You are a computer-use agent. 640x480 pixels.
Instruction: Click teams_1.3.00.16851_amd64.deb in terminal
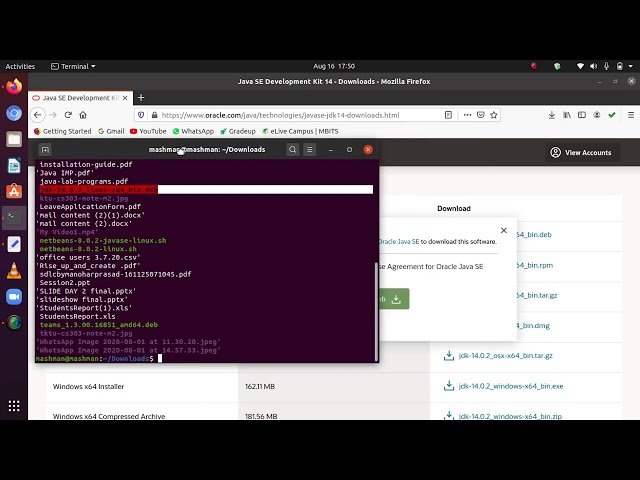(x=99, y=325)
